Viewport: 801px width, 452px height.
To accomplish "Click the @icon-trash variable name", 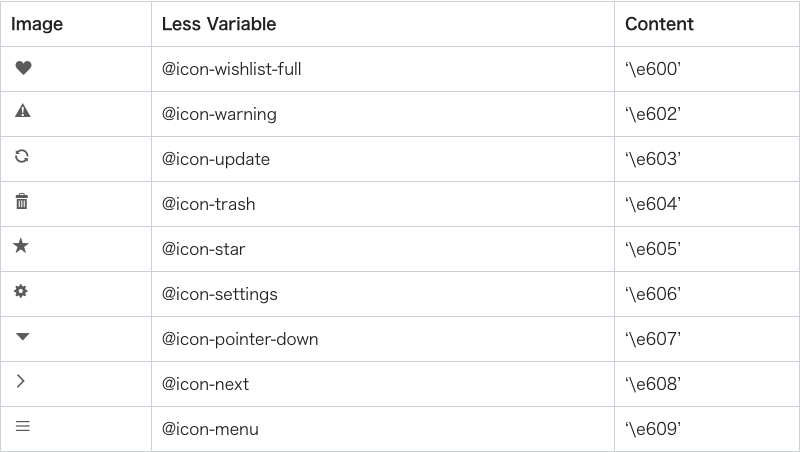I will click(208, 204).
